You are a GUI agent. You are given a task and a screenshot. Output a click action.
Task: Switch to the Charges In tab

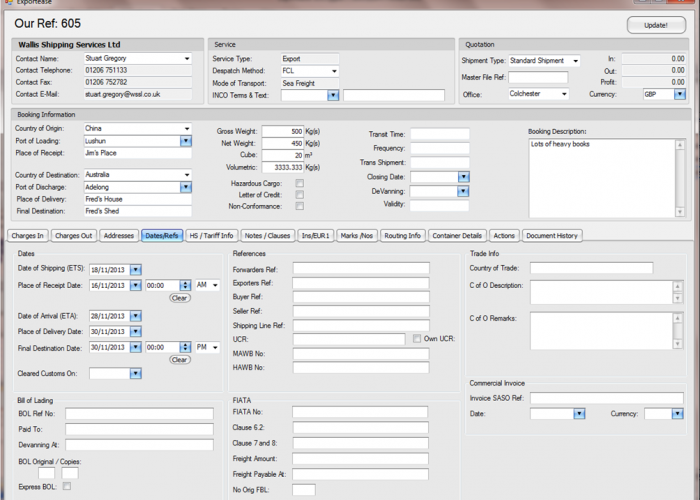28,236
